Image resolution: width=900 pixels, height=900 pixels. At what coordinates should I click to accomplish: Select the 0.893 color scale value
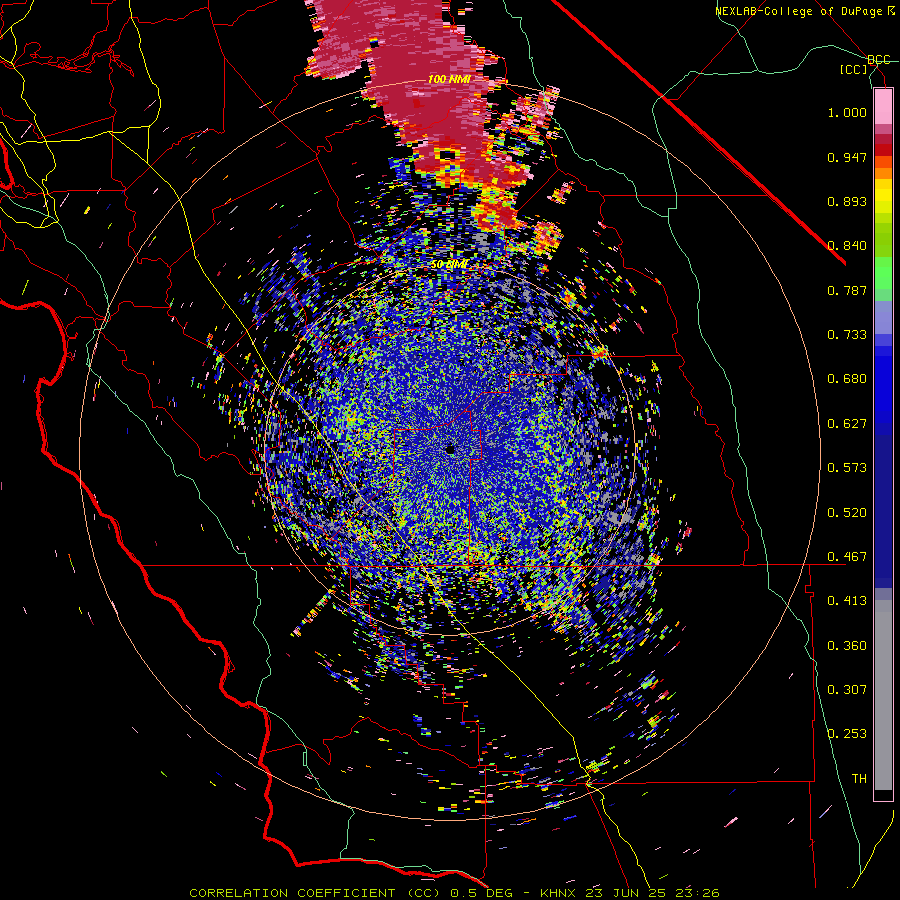click(x=847, y=201)
